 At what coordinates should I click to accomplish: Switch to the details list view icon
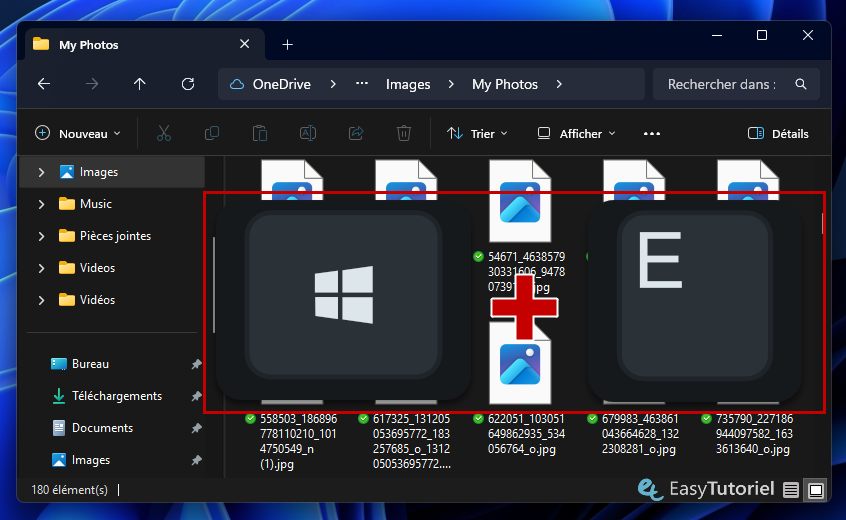[791, 490]
